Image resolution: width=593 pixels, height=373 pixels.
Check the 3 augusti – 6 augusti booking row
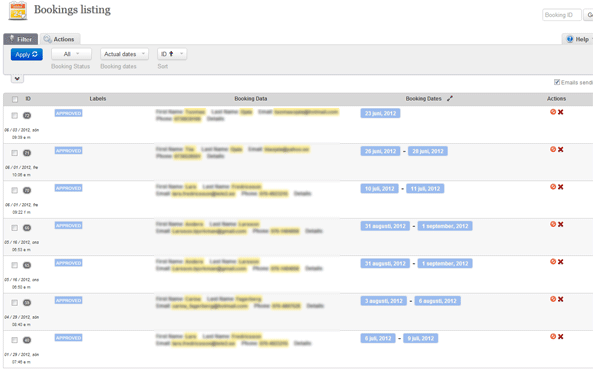click(14, 303)
